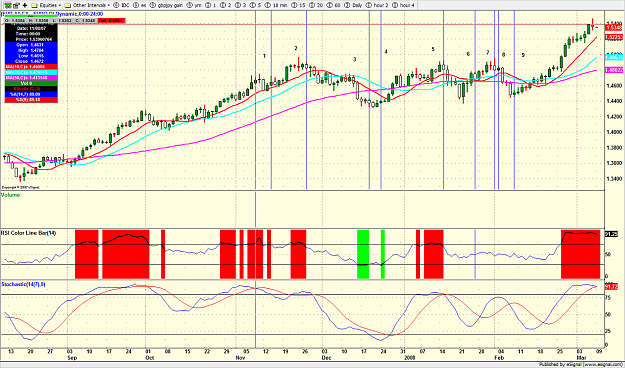Click the crosshair plus tool icon
This screenshot has height=368, width=625.
click(25, 6)
